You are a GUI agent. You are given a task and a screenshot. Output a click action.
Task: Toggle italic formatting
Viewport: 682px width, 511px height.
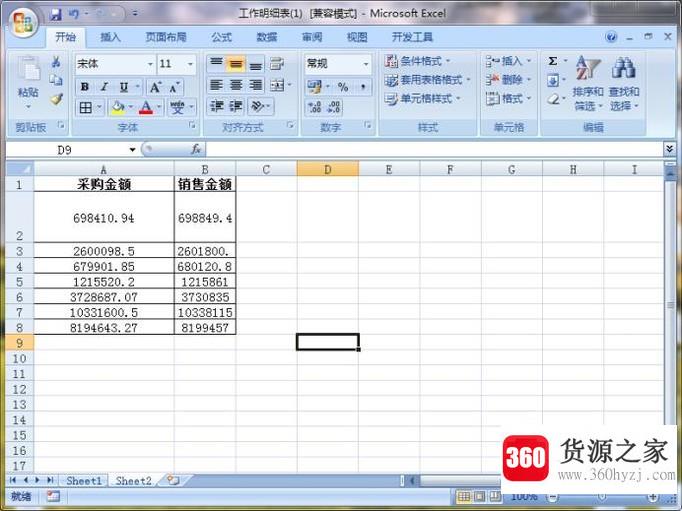(x=104, y=87)
